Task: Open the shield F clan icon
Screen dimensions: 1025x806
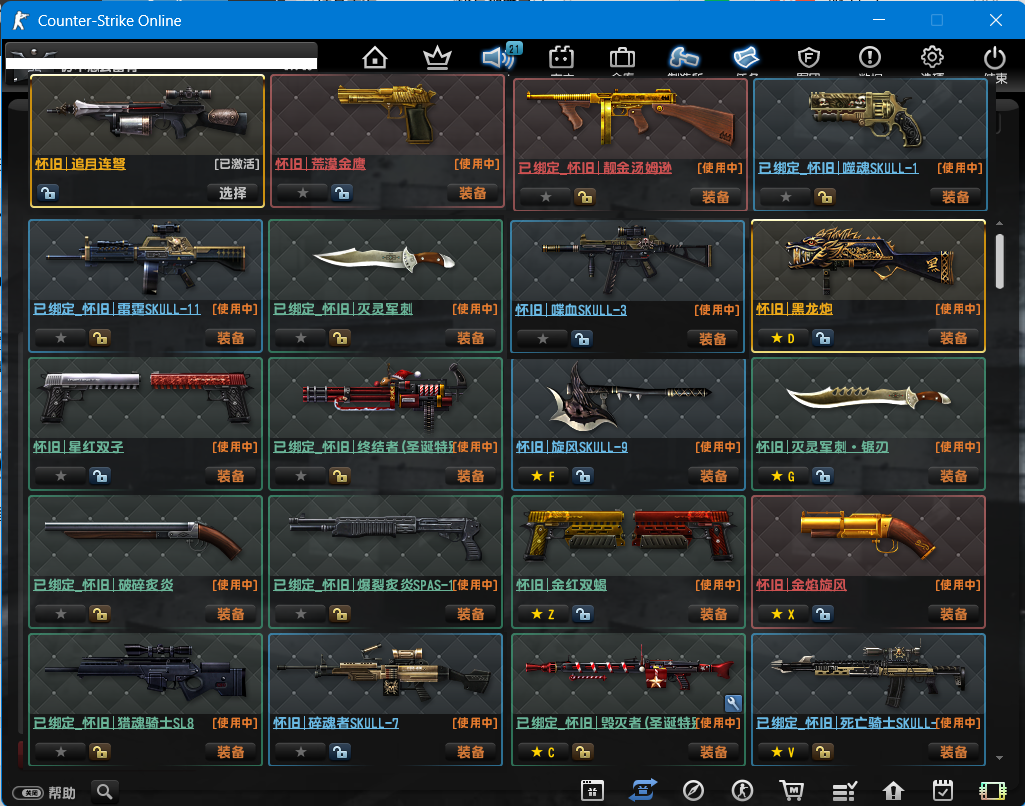Action: tap(809, 58)
